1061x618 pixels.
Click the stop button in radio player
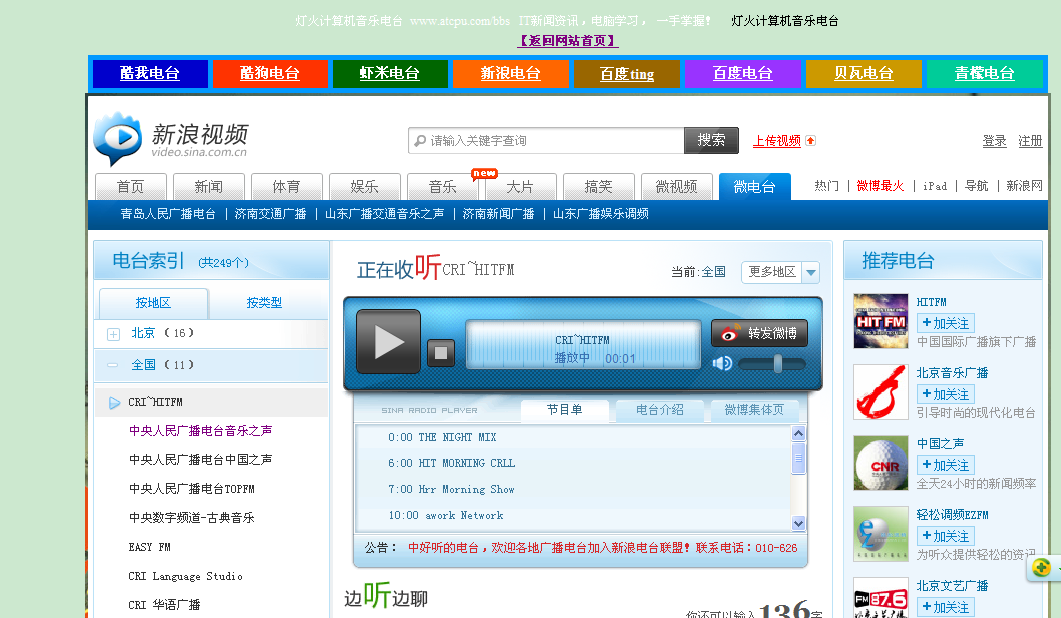click(x=441, y=353)
